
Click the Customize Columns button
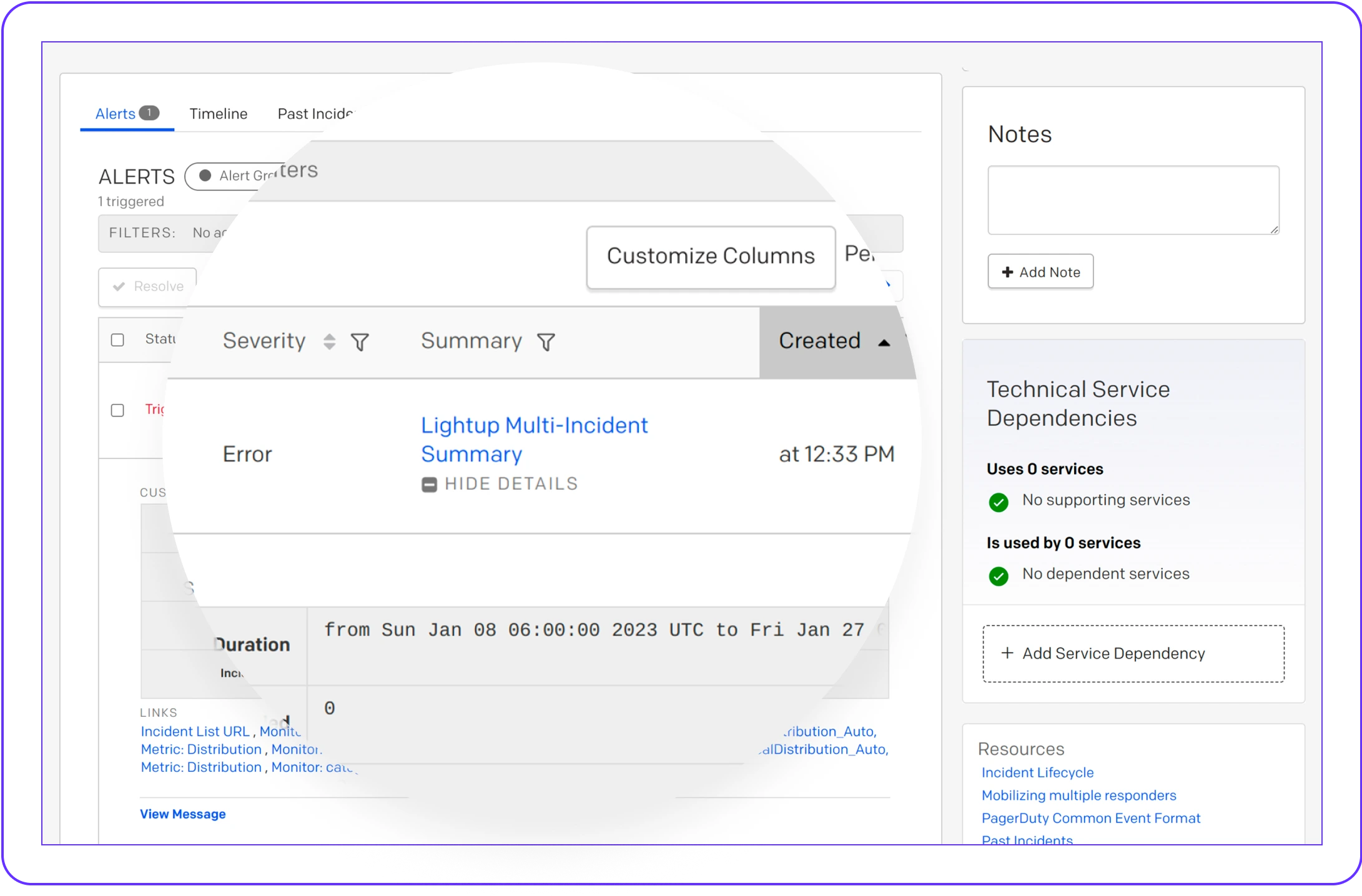coord(711,256)
